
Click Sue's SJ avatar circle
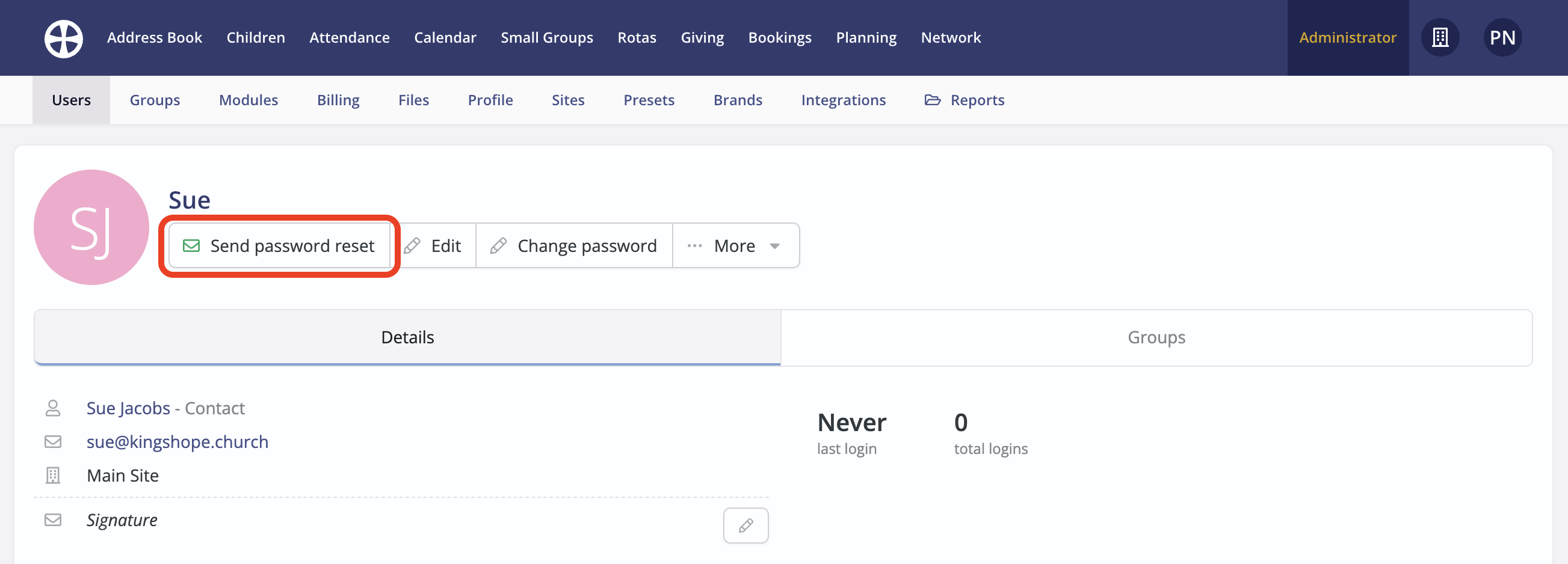(x=91, y=226)
